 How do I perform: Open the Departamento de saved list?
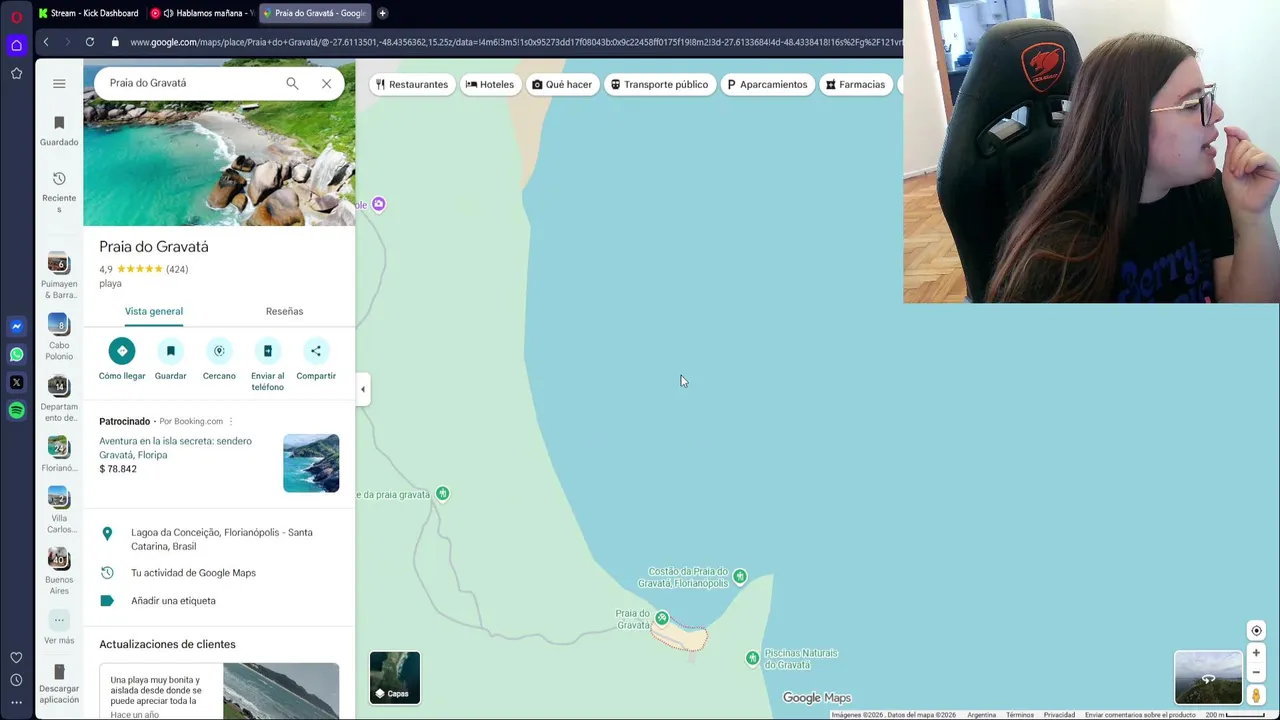click(x=59, y=399)
